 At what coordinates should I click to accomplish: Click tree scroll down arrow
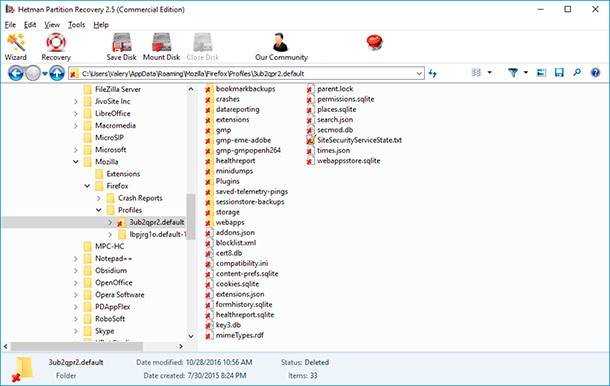191,336
